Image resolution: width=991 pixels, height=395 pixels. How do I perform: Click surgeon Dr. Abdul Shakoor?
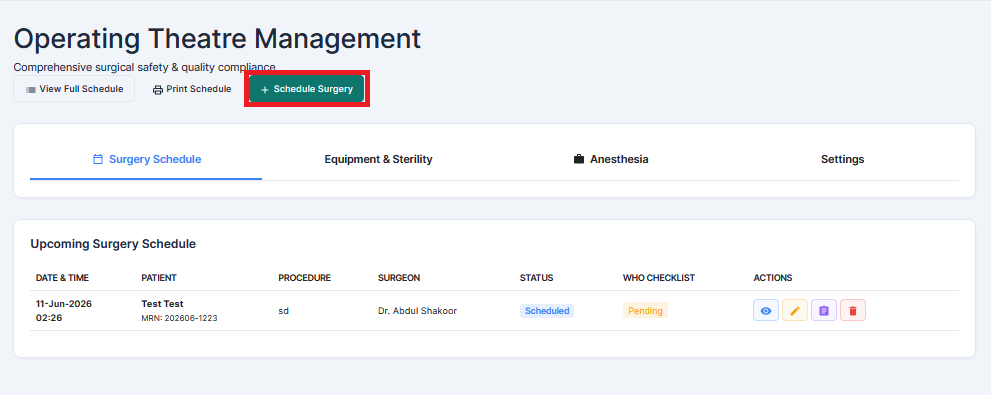(x=417, y=311)
